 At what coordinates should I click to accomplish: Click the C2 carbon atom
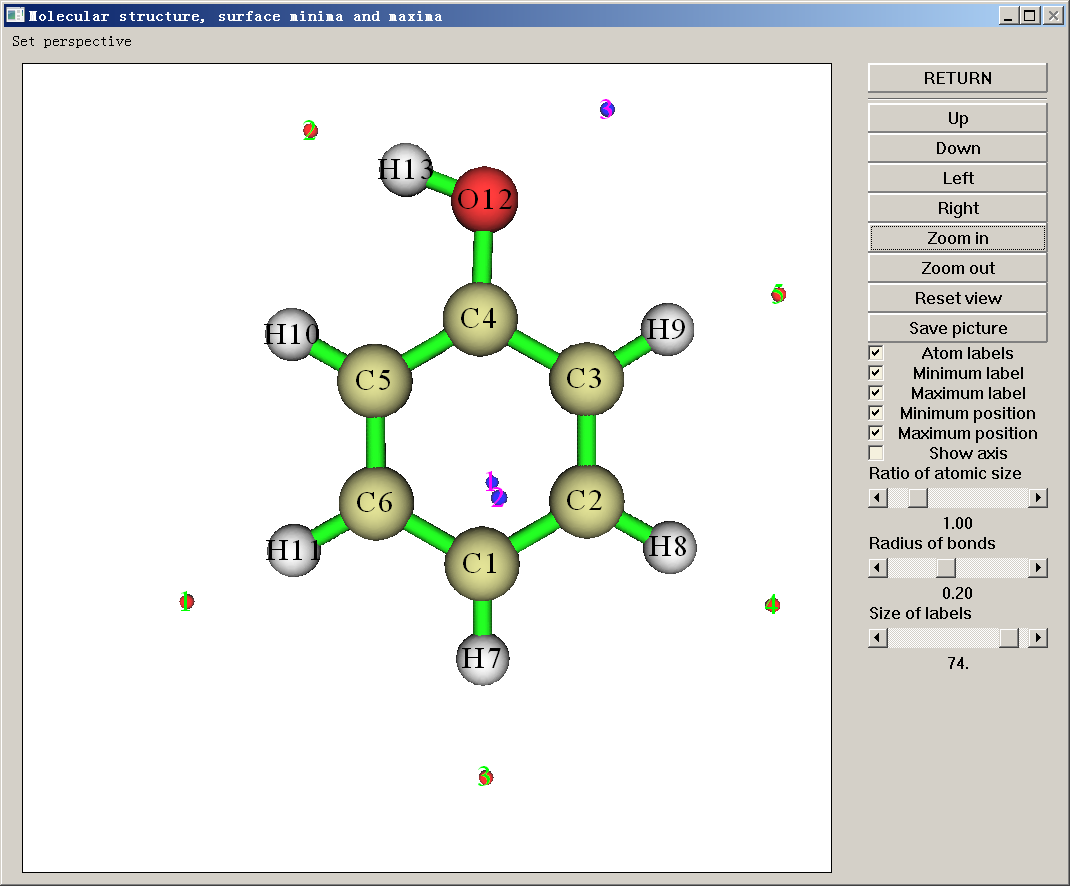click(586, 501)
